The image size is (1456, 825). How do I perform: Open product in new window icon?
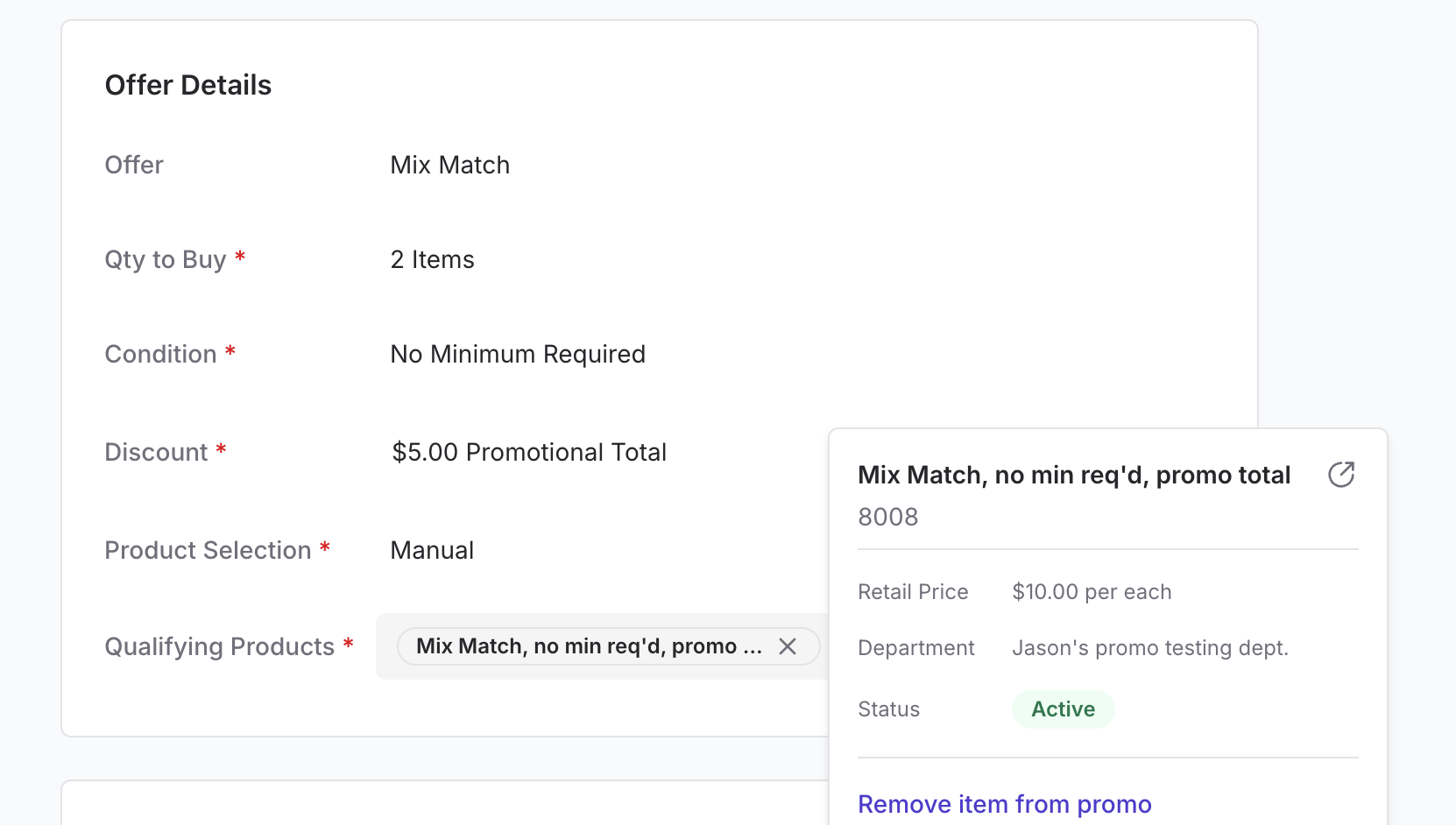tap(1341, 475)
